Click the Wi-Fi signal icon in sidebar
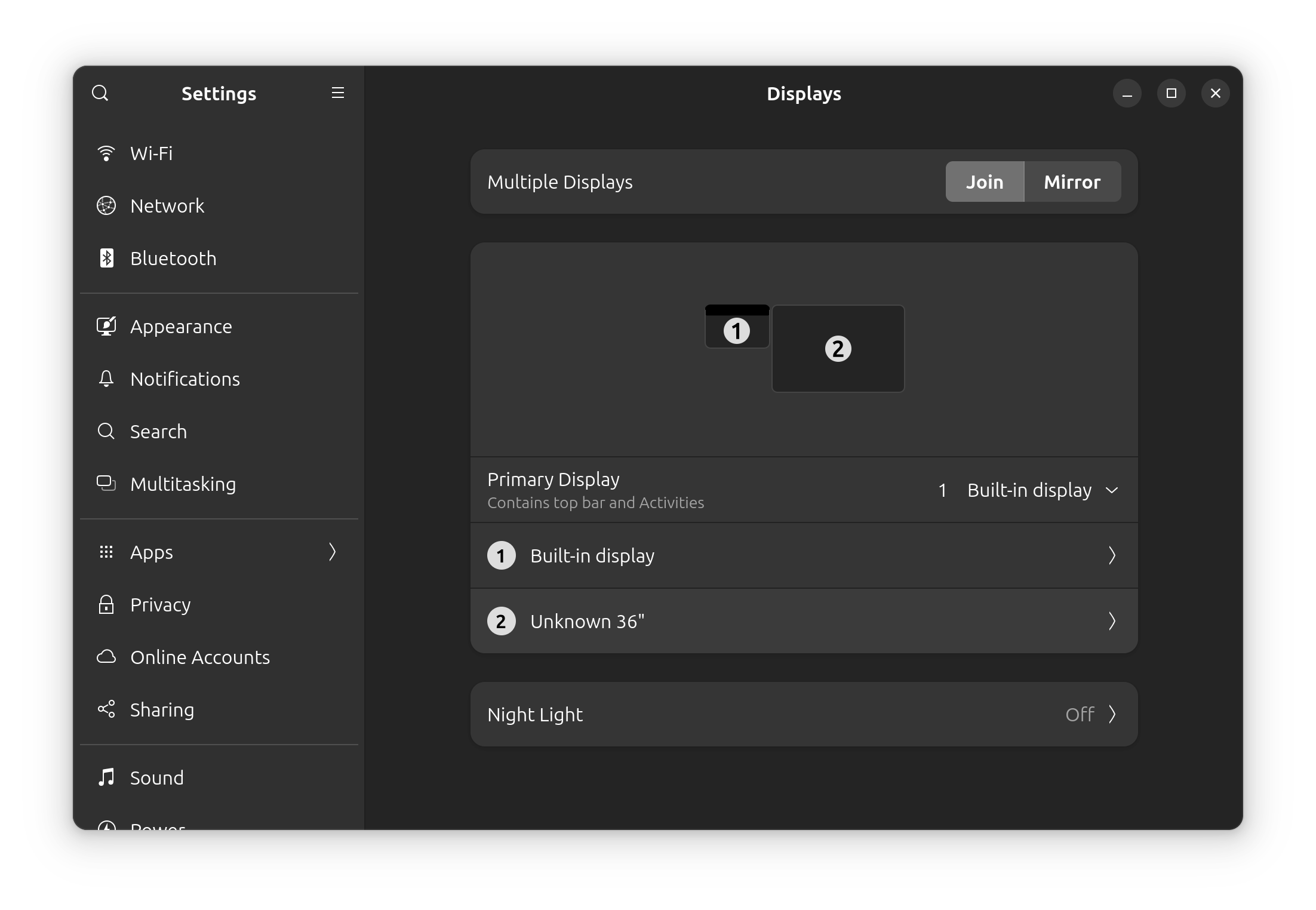The height and width of the screenshot is (910, 1316). coord(106,153)
